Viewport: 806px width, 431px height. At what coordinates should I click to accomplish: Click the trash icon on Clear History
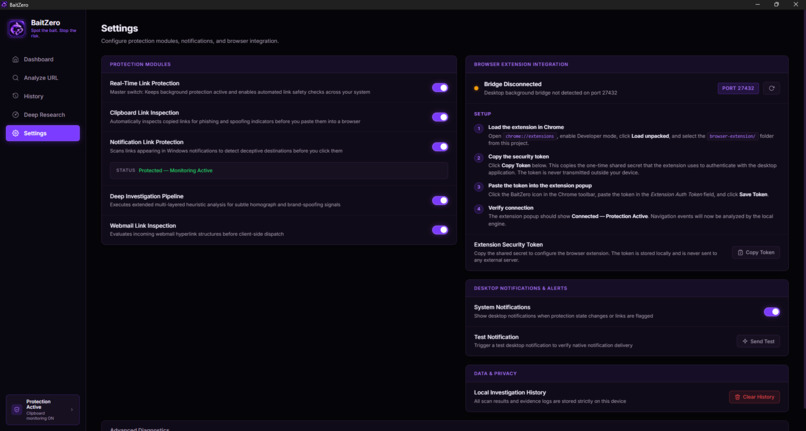(737, 397)
